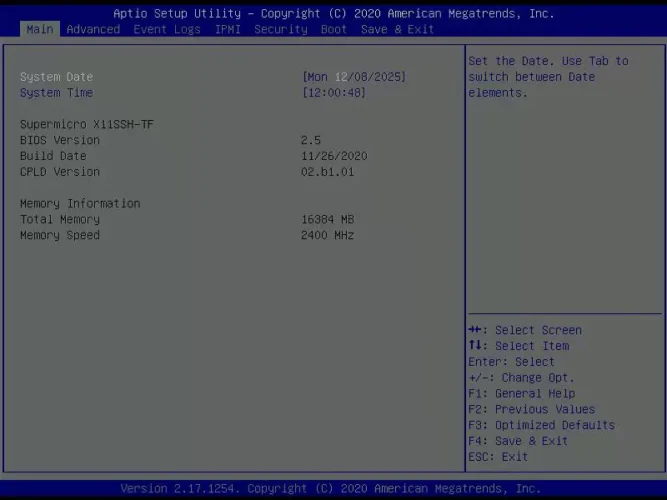Click the F4: Save & Exit hint
The height and width of the screenshot is (500, 667).
(x=518, y=441)
